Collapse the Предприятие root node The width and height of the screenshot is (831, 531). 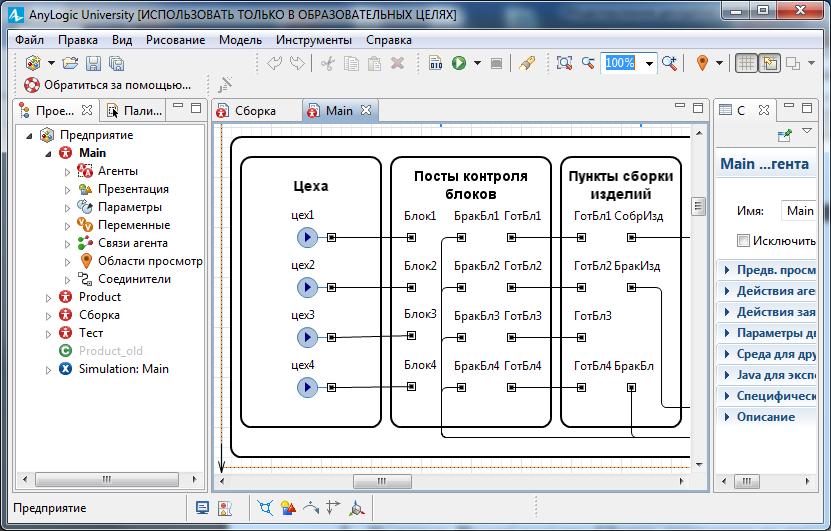[30, 136]
